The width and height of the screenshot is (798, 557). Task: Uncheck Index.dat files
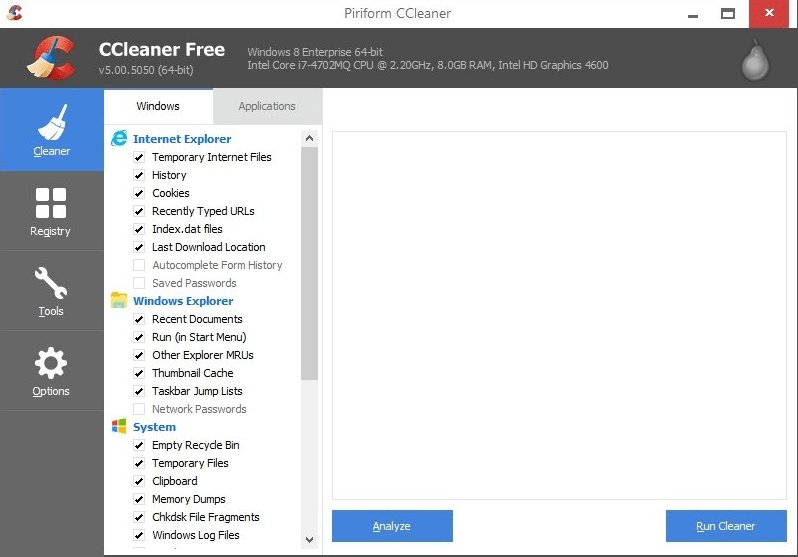click(139, 229)
